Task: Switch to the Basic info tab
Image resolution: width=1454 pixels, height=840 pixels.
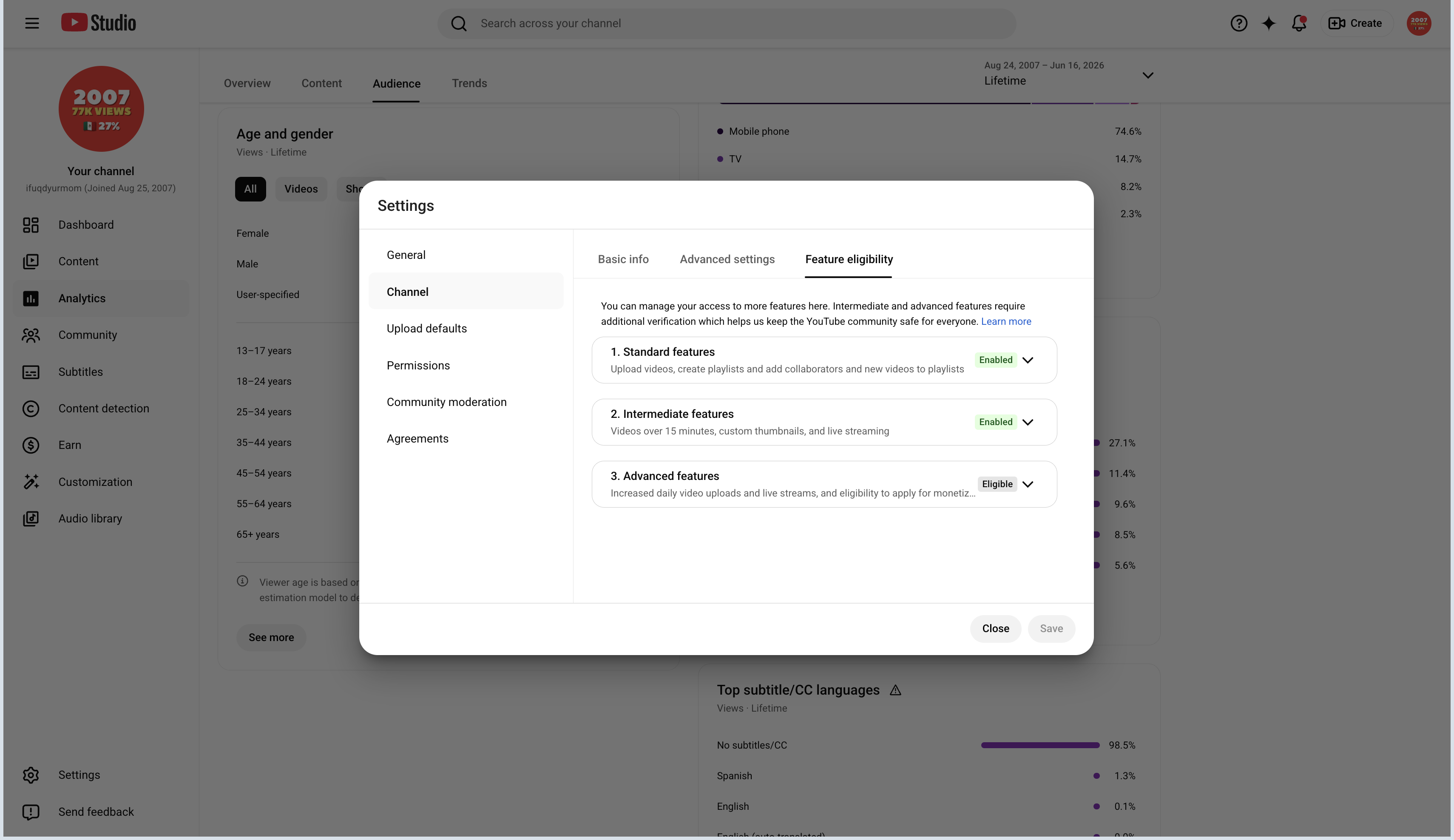Action: [623, 260]
